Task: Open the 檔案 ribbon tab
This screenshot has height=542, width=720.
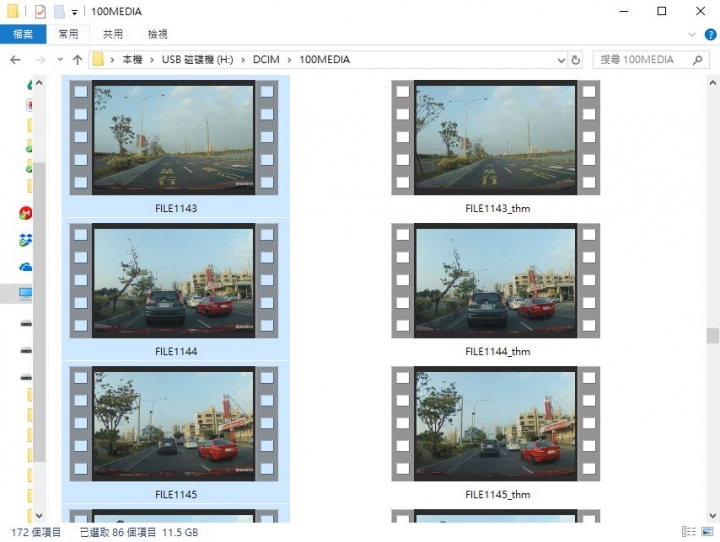Action: point(23,34)
